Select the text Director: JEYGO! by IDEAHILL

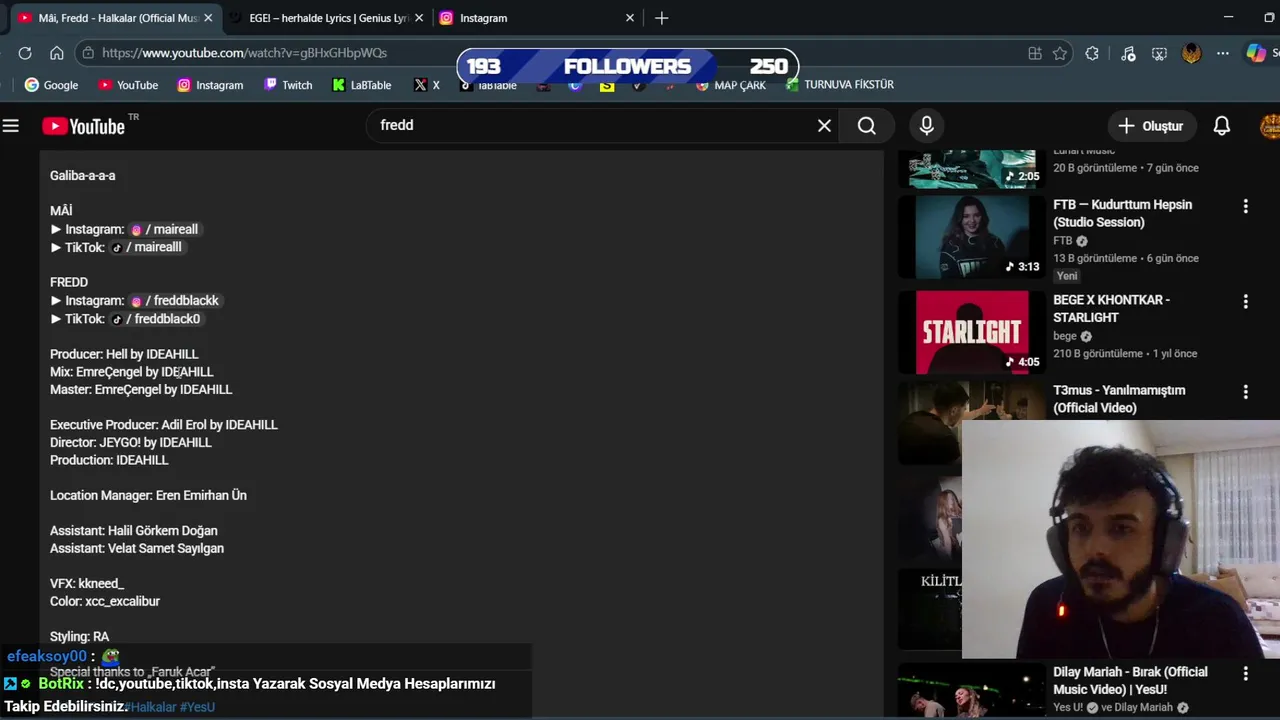click(x=131, y=442)
